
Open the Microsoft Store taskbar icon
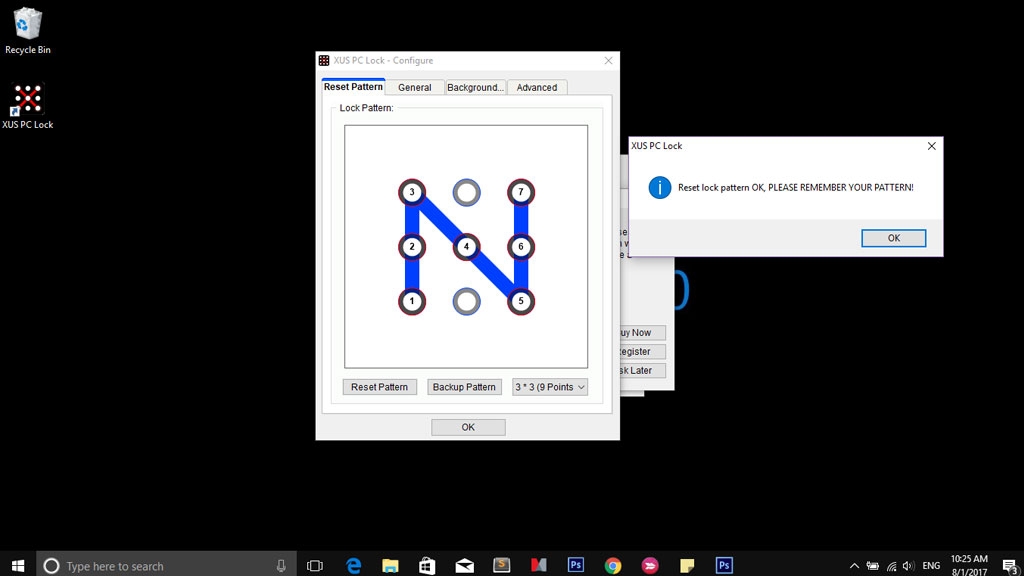(427, 566)
